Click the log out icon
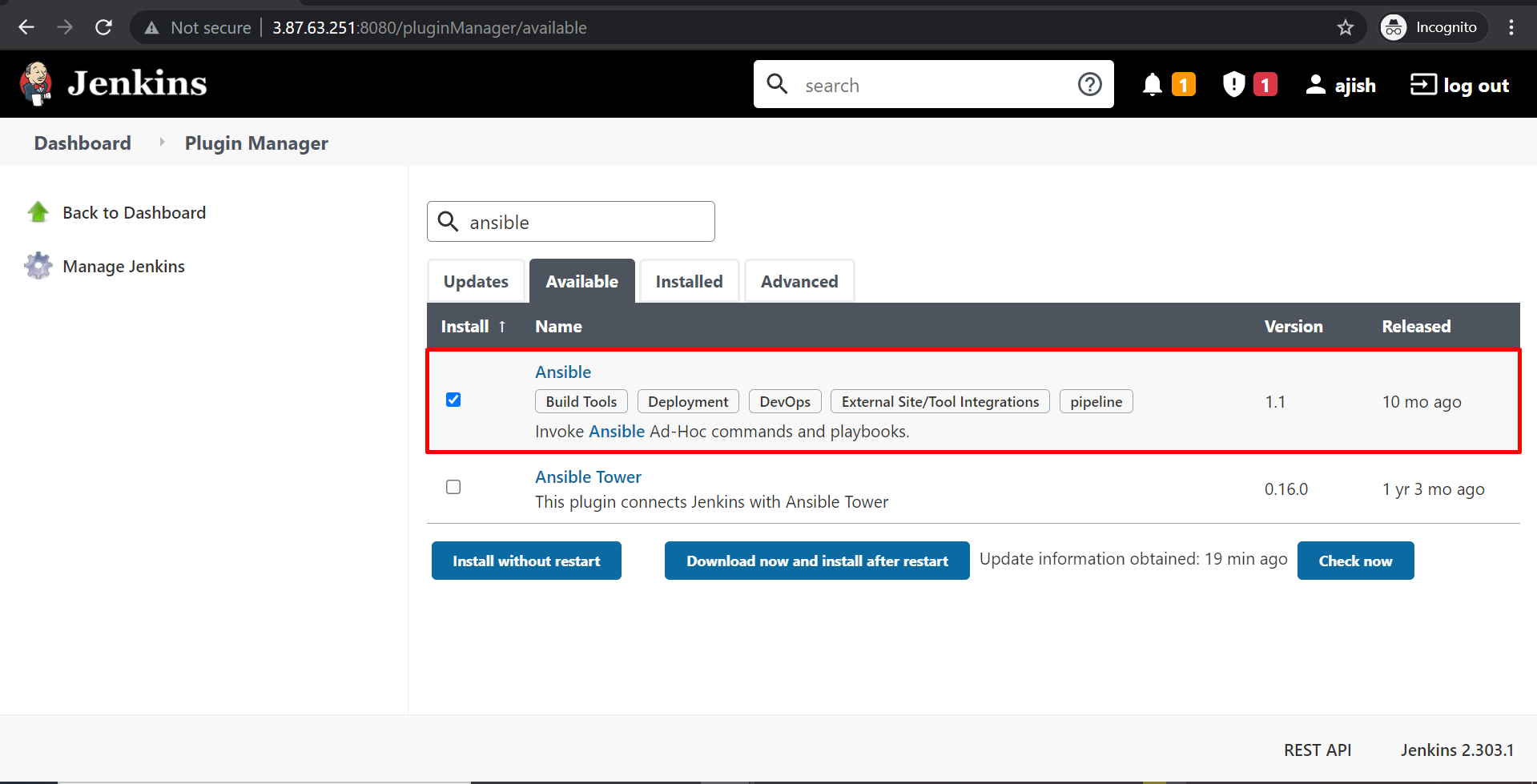 (x=1423, y=84)
